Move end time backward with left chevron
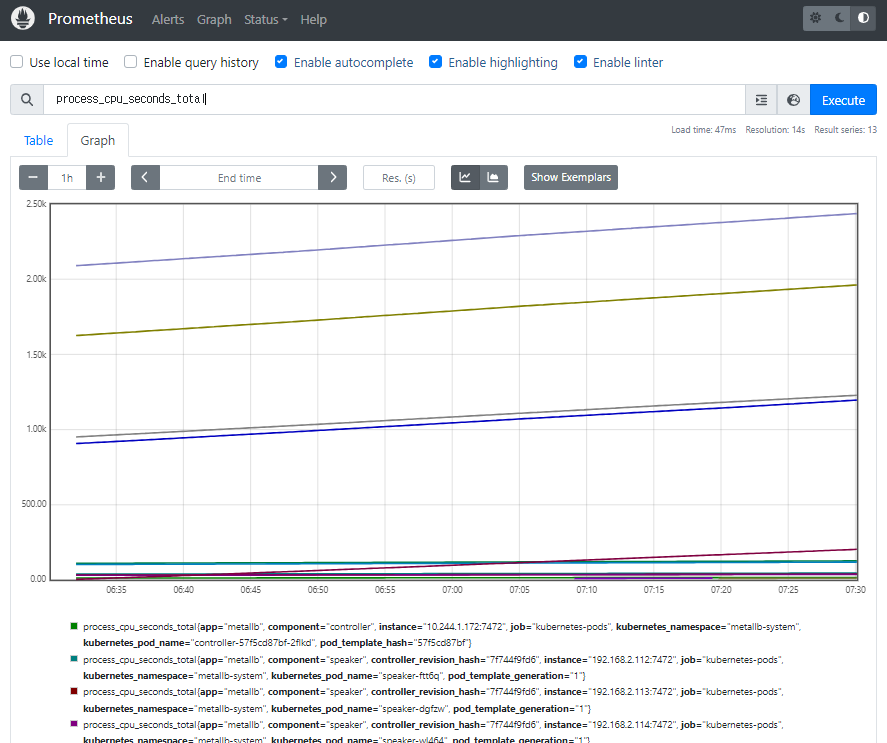This screenshot has height=743, width=887. click(145, 178)
